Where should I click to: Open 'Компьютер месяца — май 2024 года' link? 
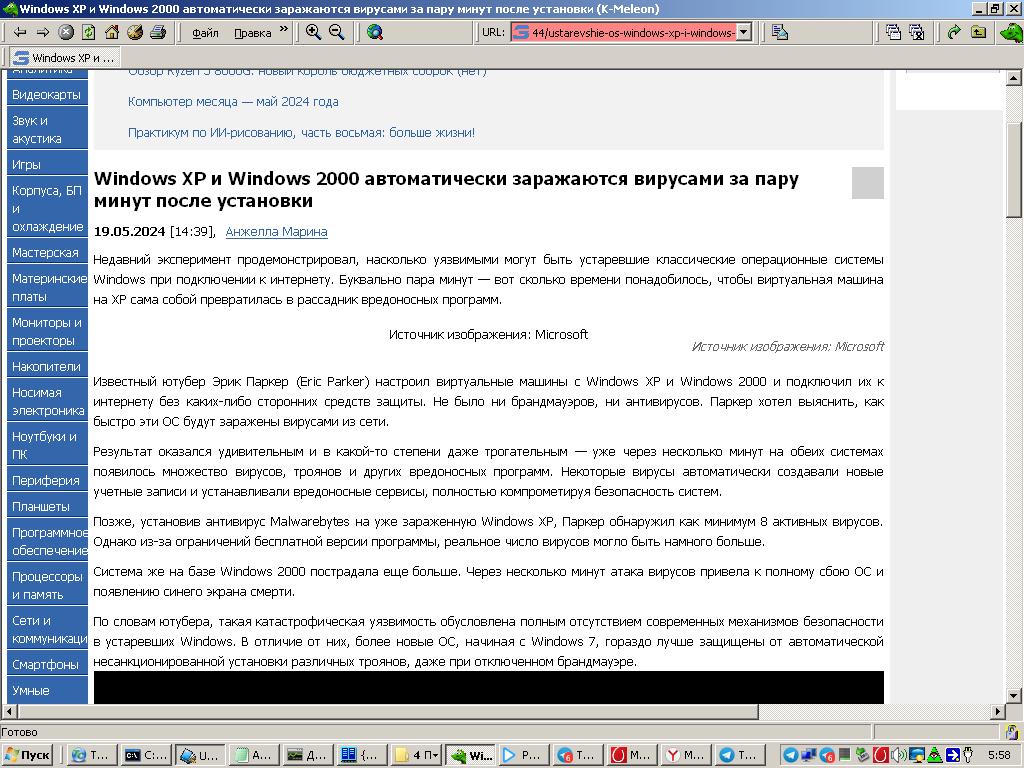[233, 102]
